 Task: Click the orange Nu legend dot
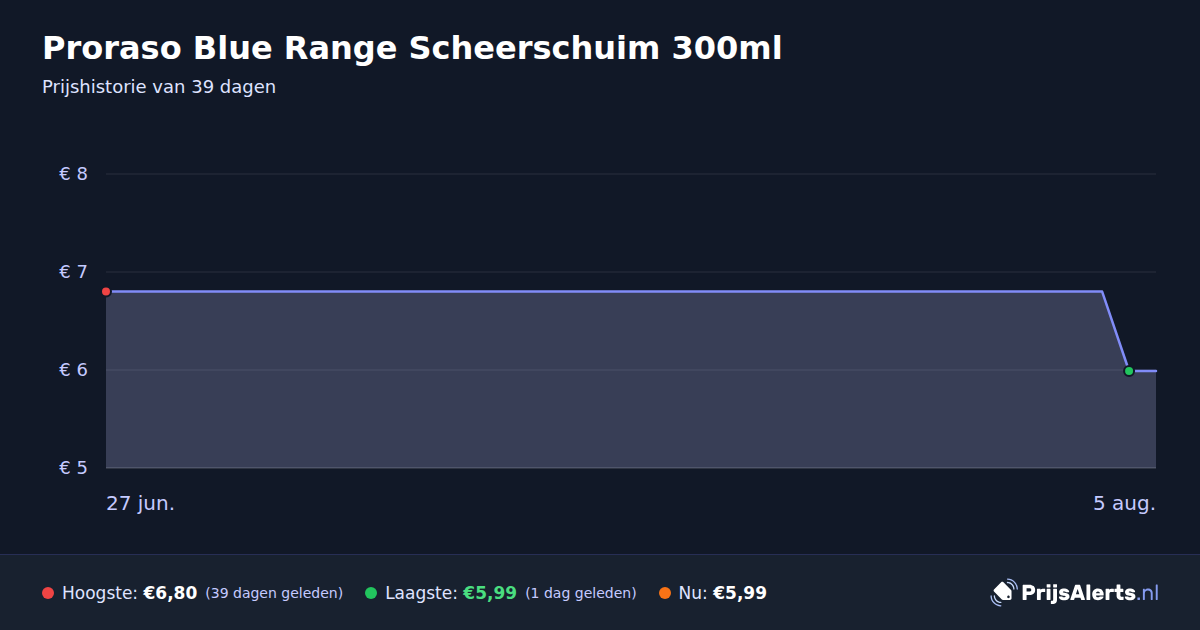(x=665, y=593)
